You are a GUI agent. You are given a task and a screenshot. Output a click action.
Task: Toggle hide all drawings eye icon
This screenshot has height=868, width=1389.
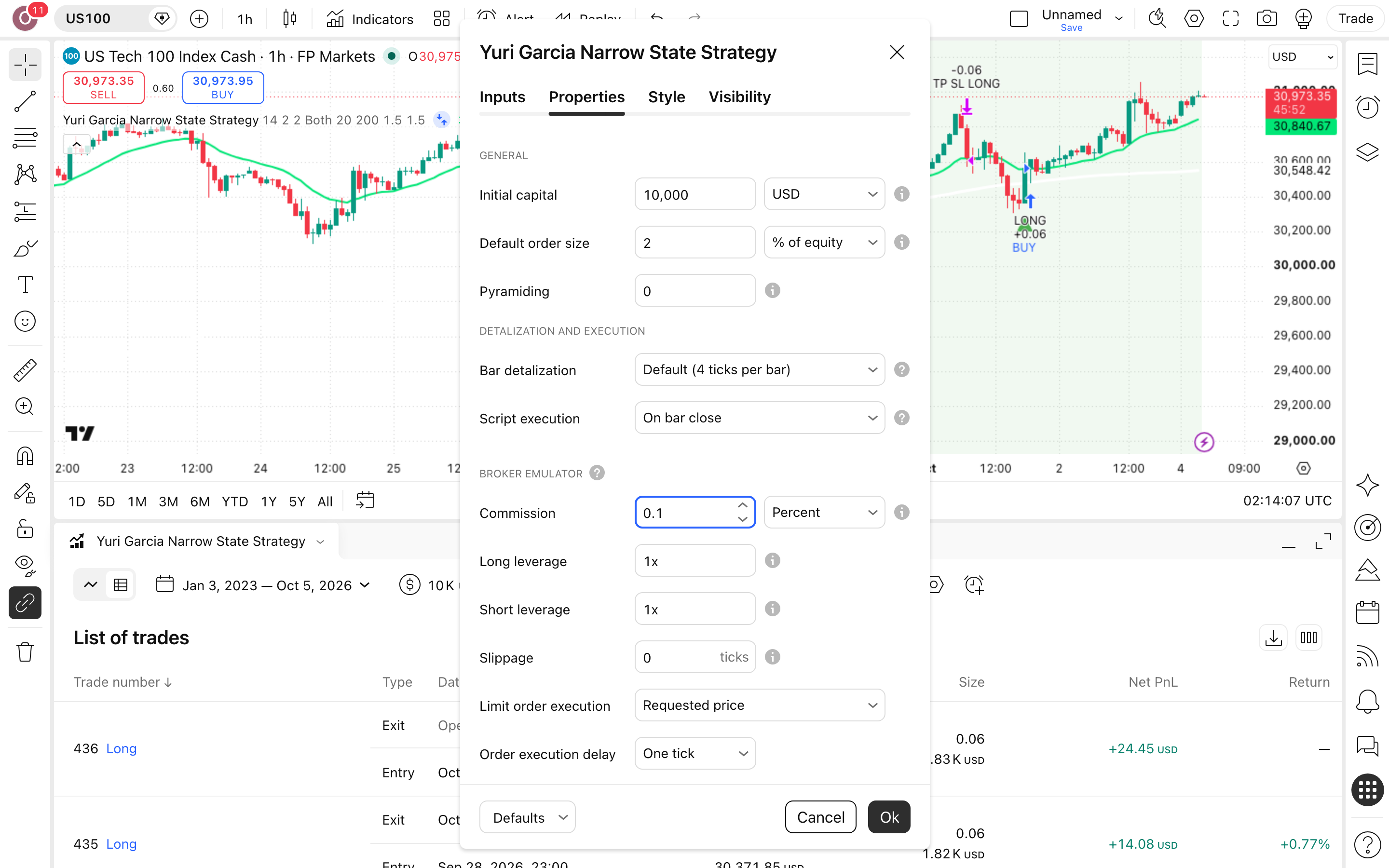pyautogui.click(x=25, y=565)
